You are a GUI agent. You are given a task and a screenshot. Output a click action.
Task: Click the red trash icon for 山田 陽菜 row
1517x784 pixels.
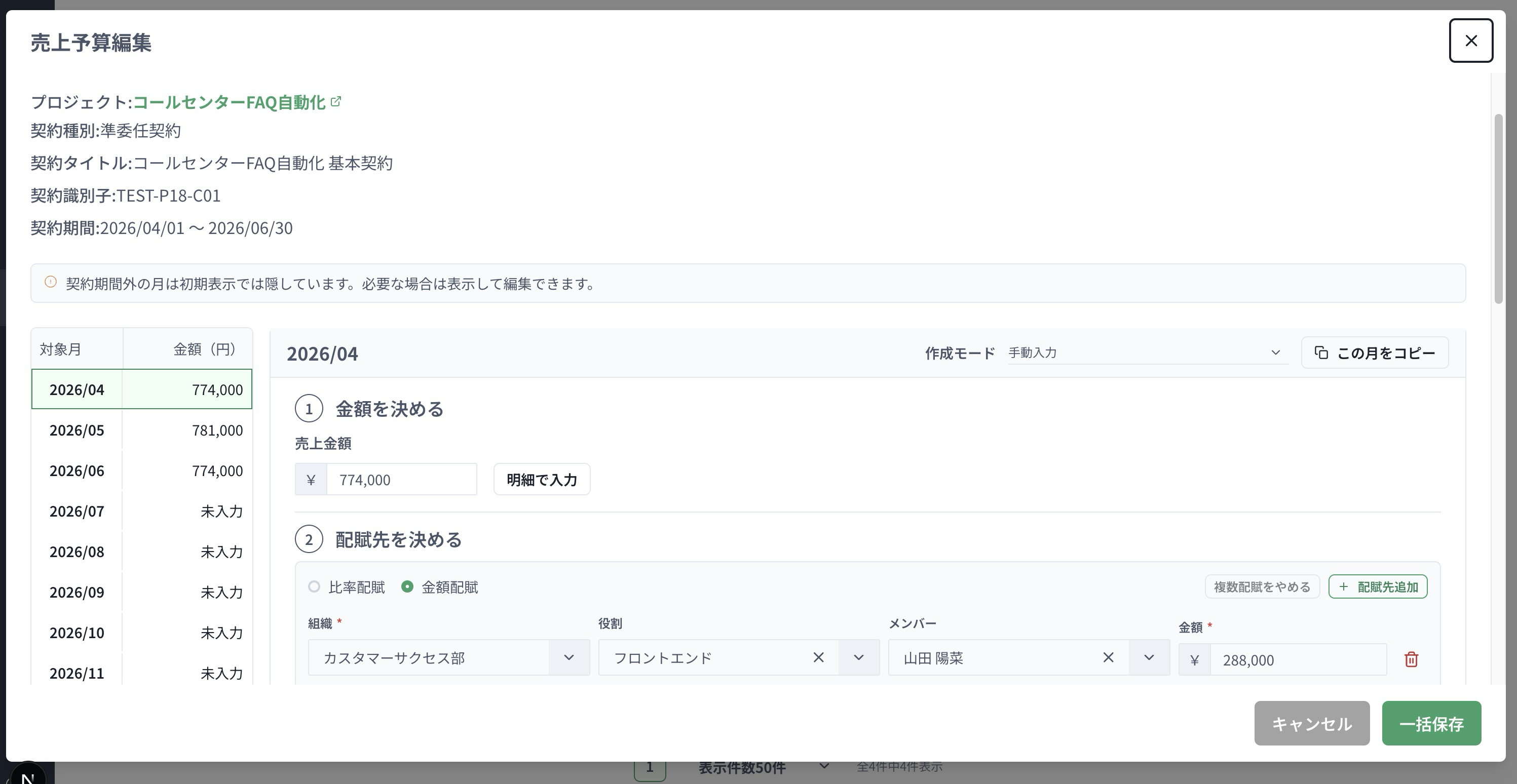point(1411,659)
